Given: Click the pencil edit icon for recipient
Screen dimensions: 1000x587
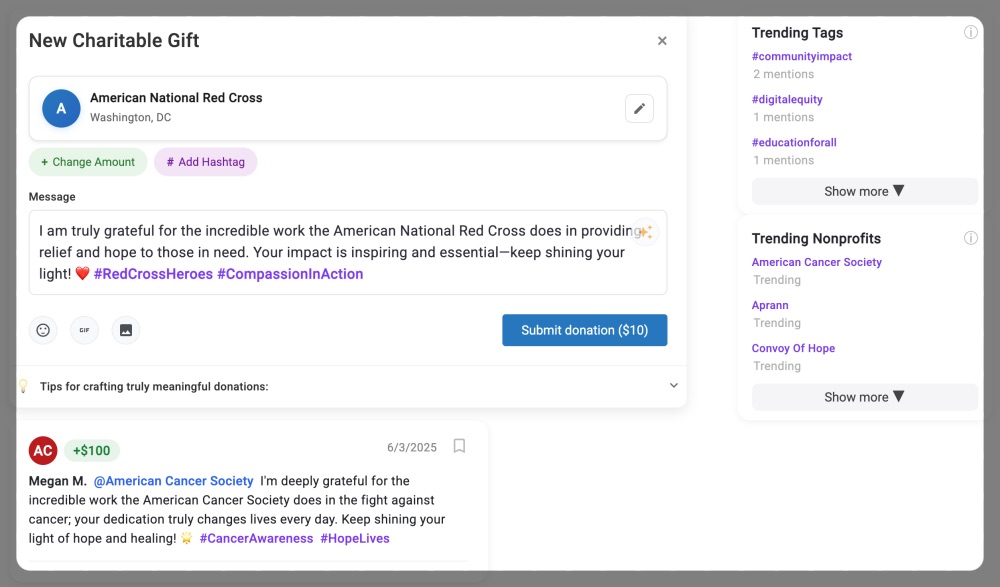Looking at the screenshot, I should click(639, 109).
